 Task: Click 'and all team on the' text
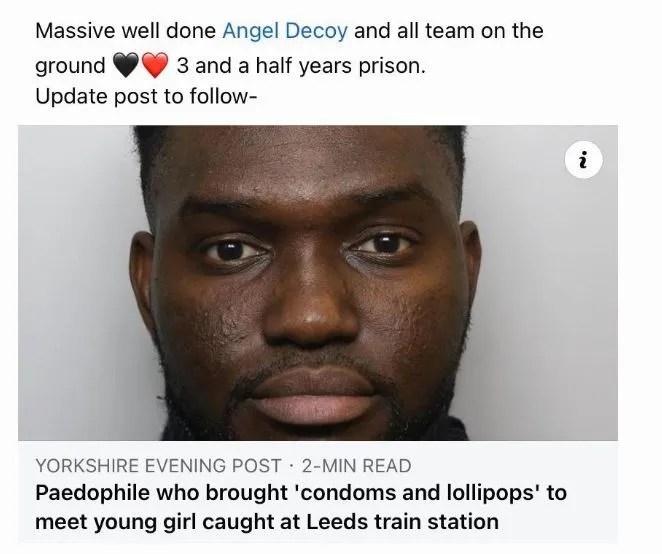point(448,31)
